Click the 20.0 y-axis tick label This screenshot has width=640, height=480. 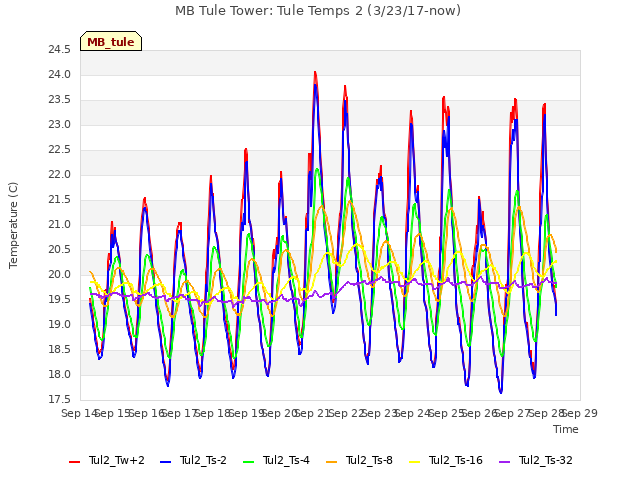point(60,275)
